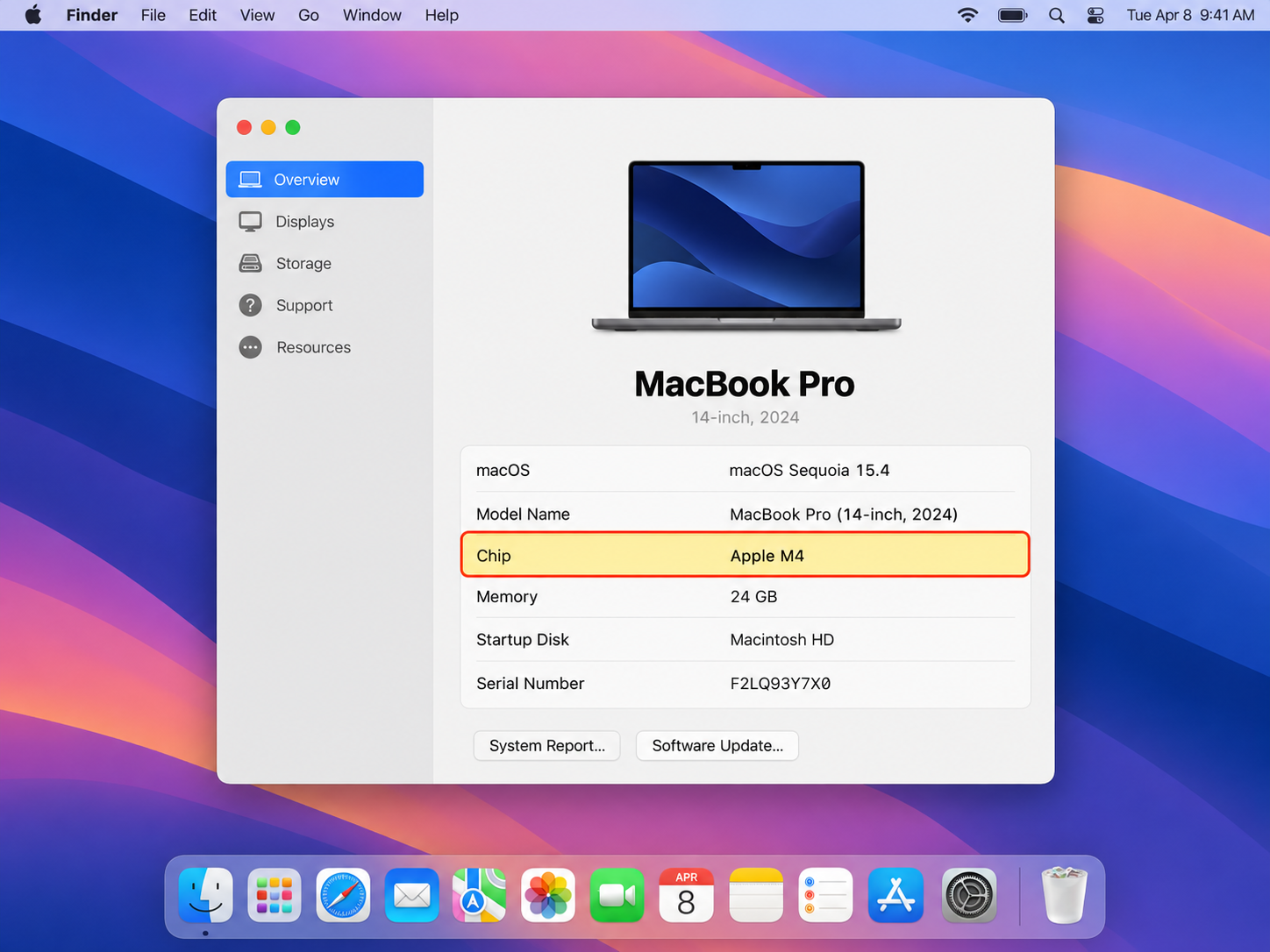
Task: Click the Macintosh HD startup disk value
Action: tap(782, 639)
